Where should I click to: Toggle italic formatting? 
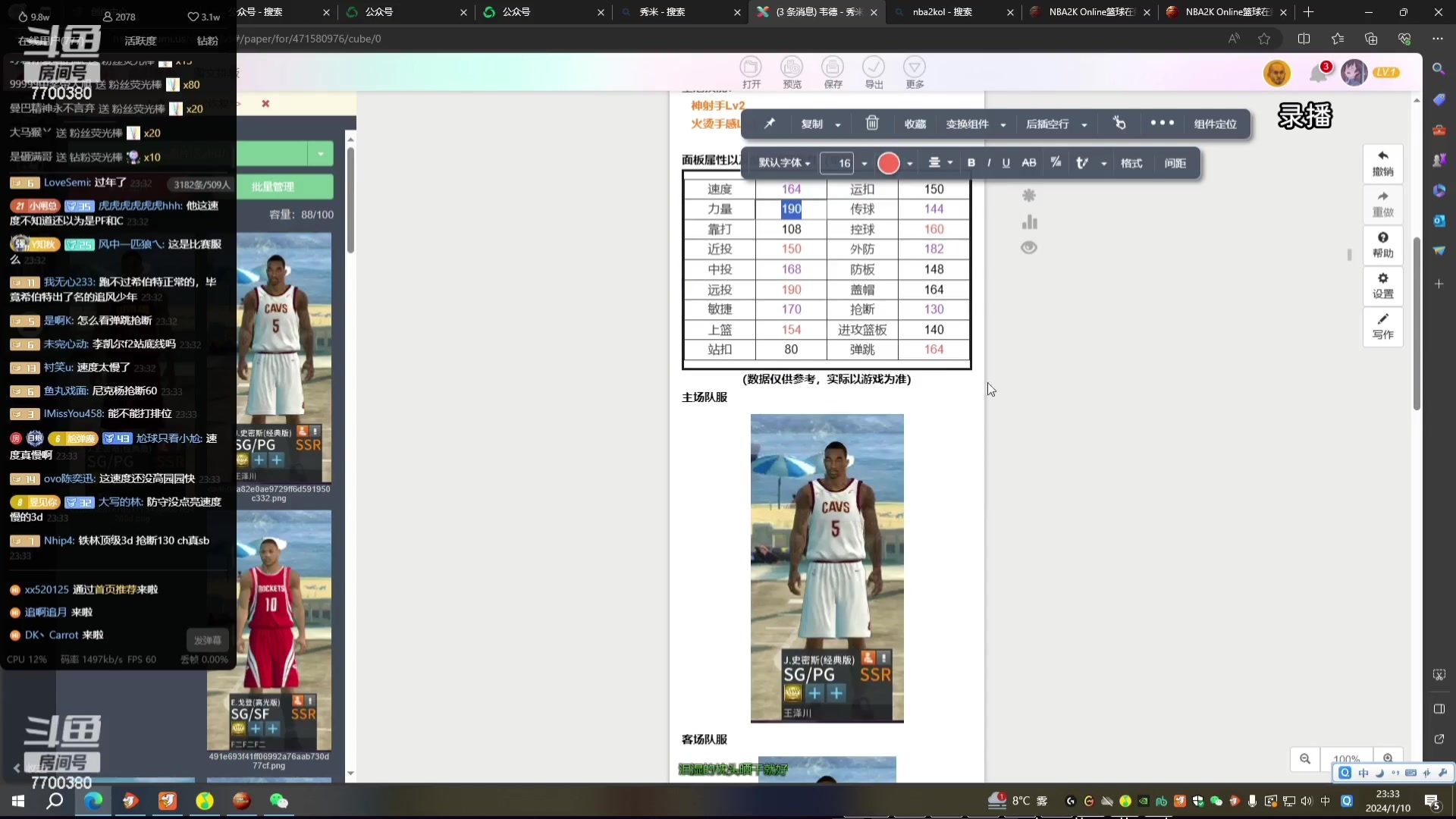coord(989,162)
